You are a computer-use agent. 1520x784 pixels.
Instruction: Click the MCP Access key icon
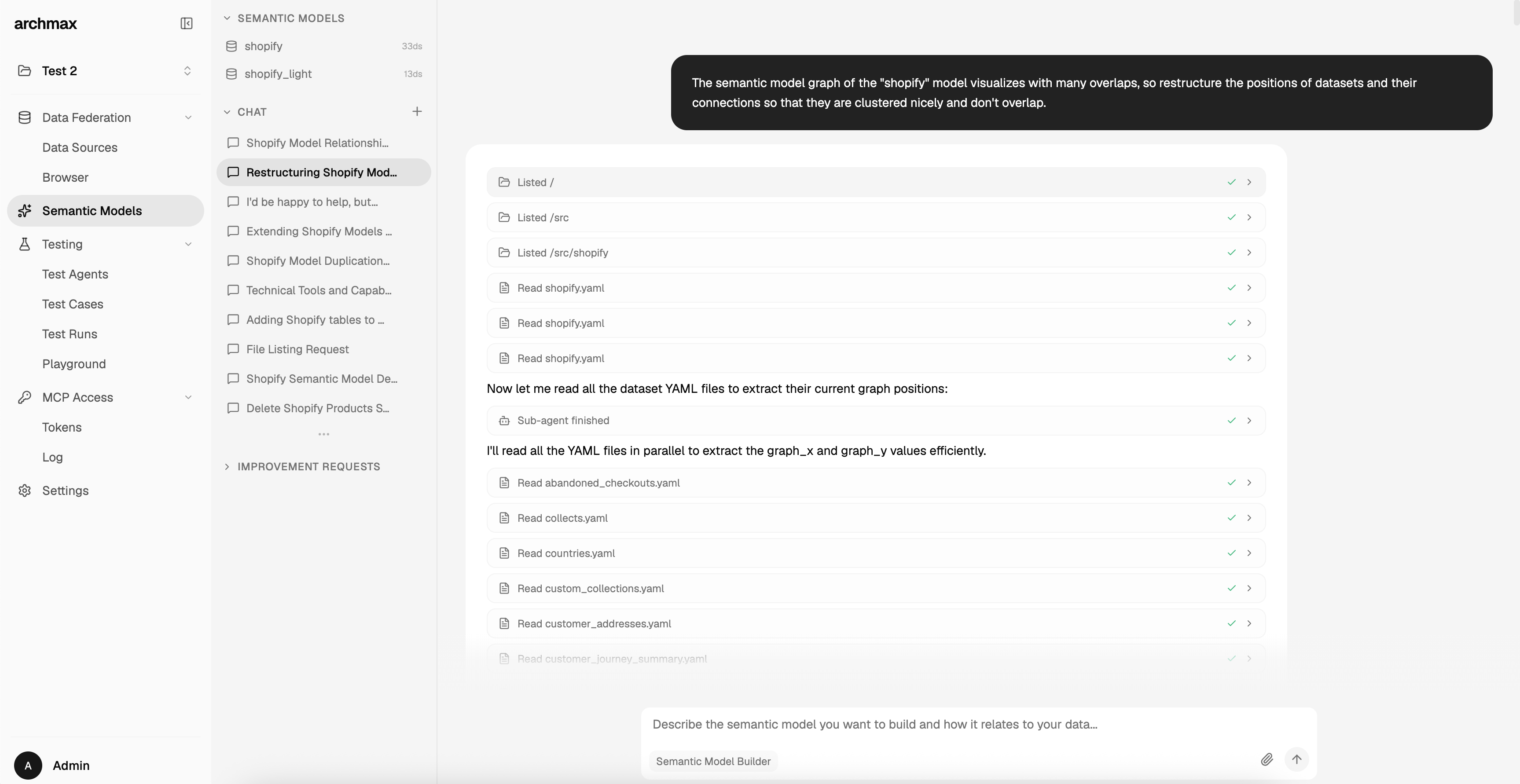click(x=24, y=397)
